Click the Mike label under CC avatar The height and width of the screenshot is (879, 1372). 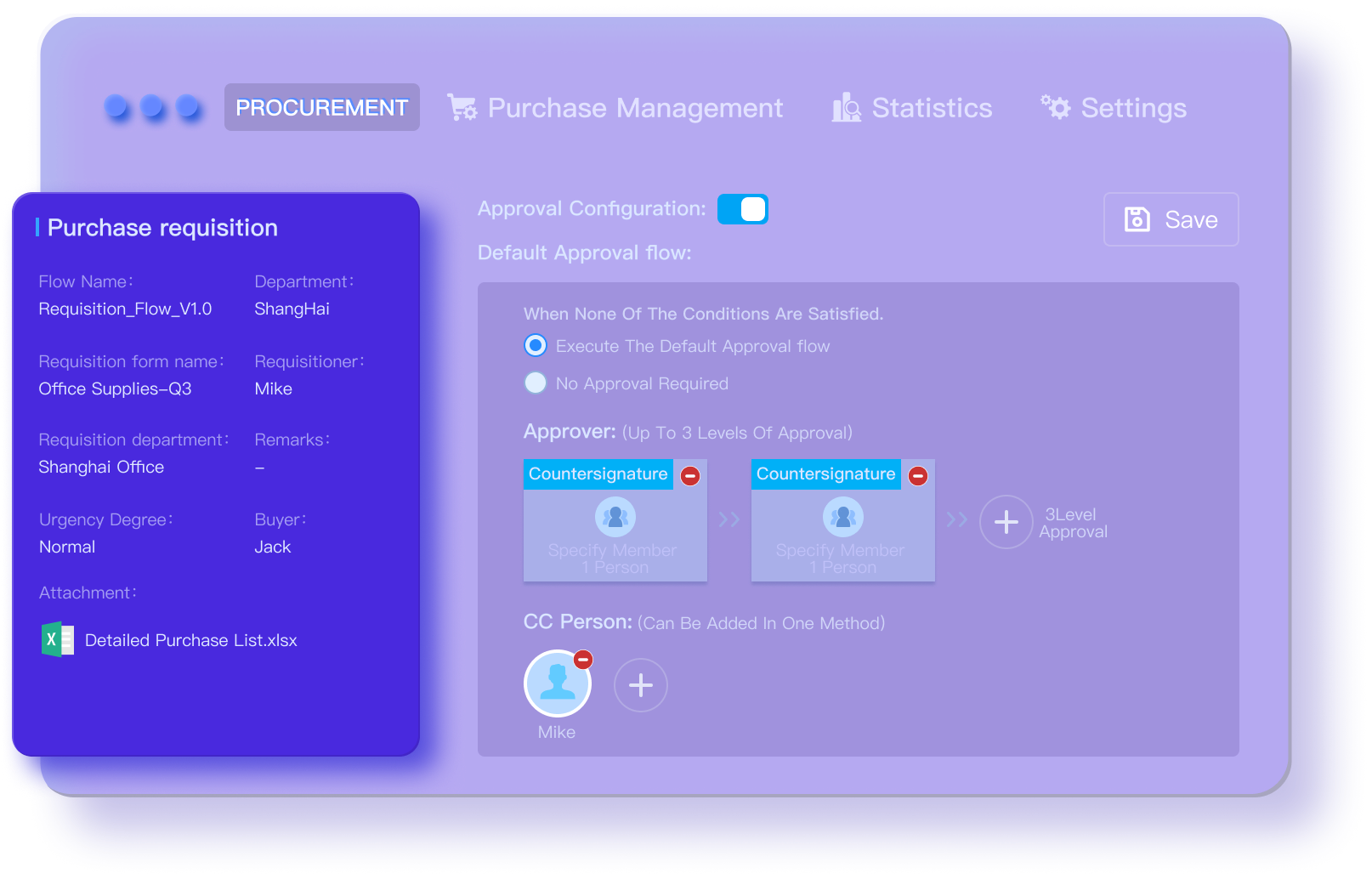[557, 732]
